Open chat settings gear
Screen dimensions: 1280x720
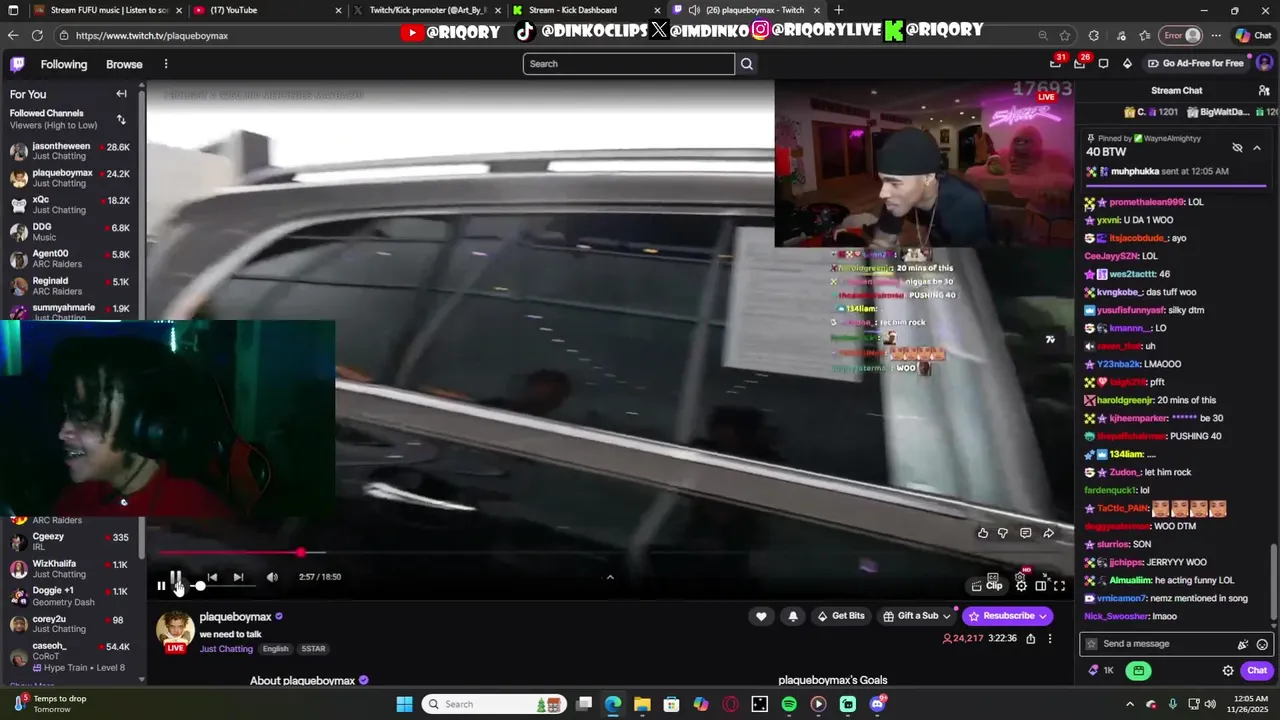point(1228,670)
